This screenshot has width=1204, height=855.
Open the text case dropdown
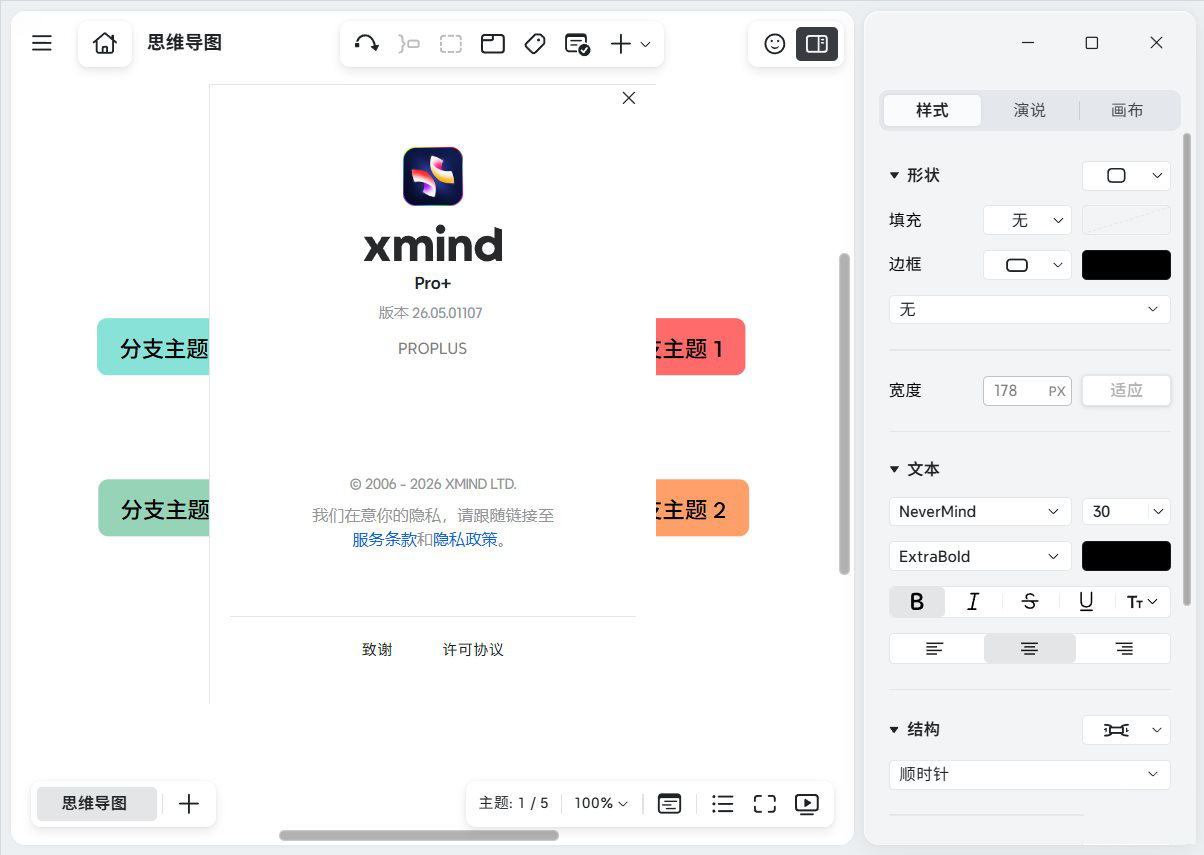point(1142,601)
